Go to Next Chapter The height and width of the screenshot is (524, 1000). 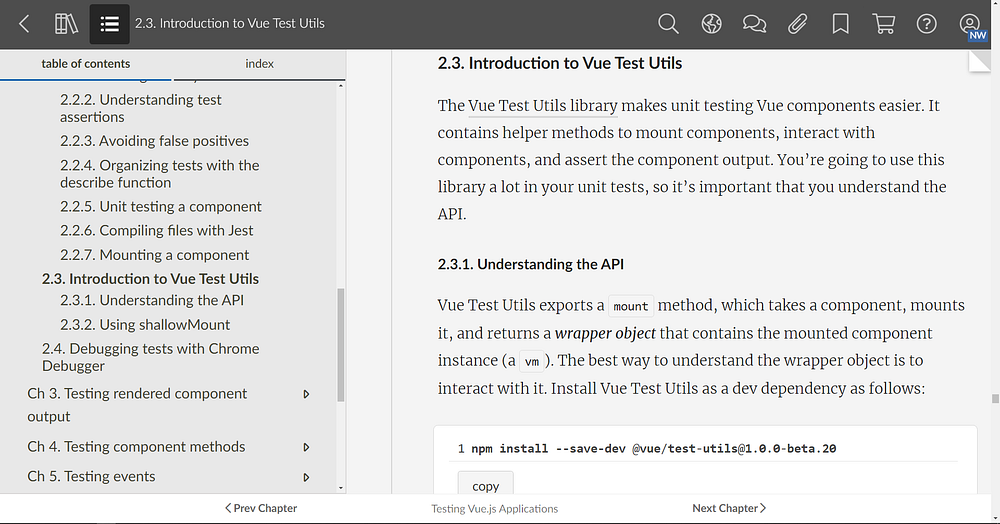(x=729, y=508)
